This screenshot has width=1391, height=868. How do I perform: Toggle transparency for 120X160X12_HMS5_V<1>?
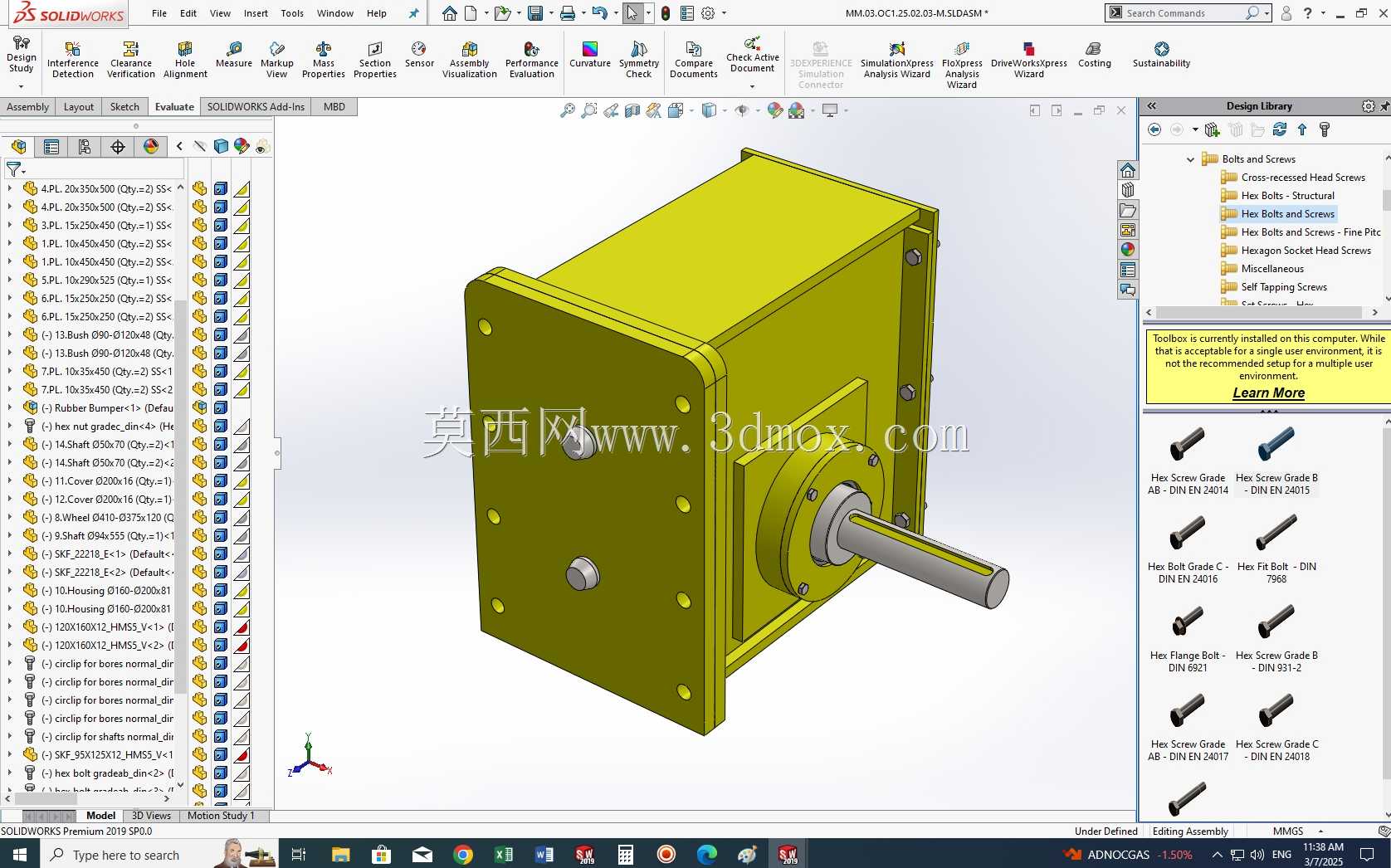(242, 627)
